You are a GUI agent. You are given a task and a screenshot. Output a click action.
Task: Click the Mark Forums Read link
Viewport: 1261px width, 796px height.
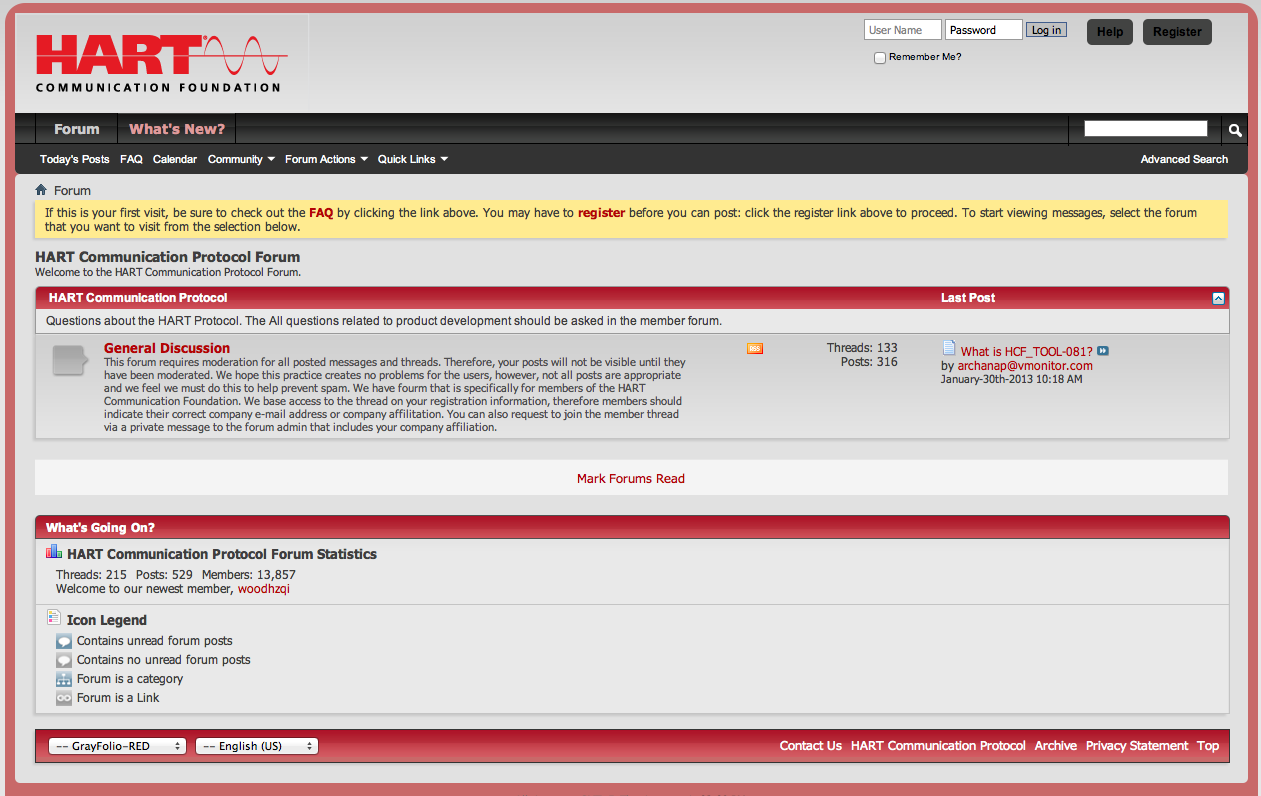pos(631,478)
